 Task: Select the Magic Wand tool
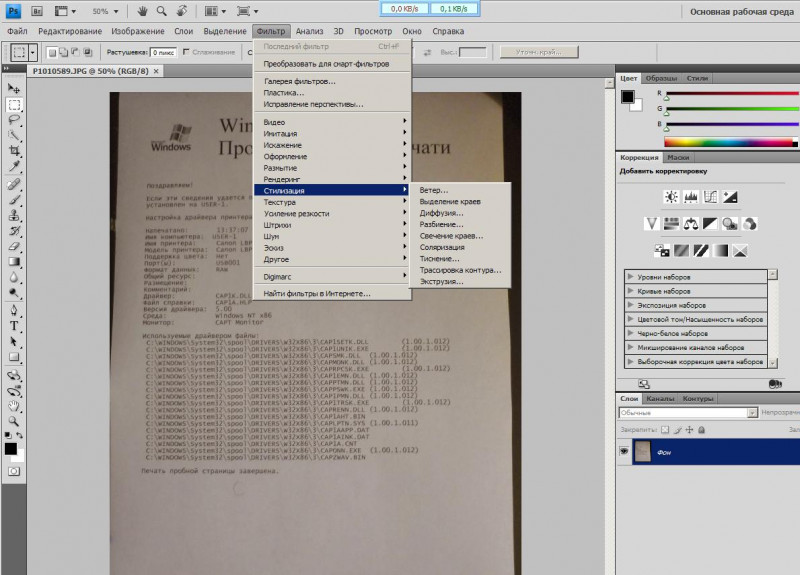pos(14,136)
